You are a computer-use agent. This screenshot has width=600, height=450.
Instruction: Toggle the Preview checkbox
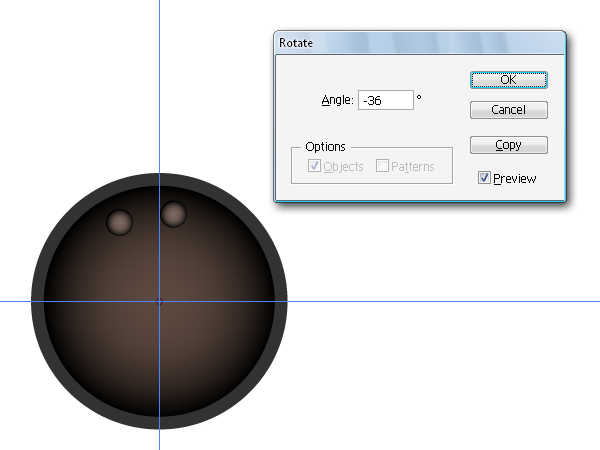484,178
